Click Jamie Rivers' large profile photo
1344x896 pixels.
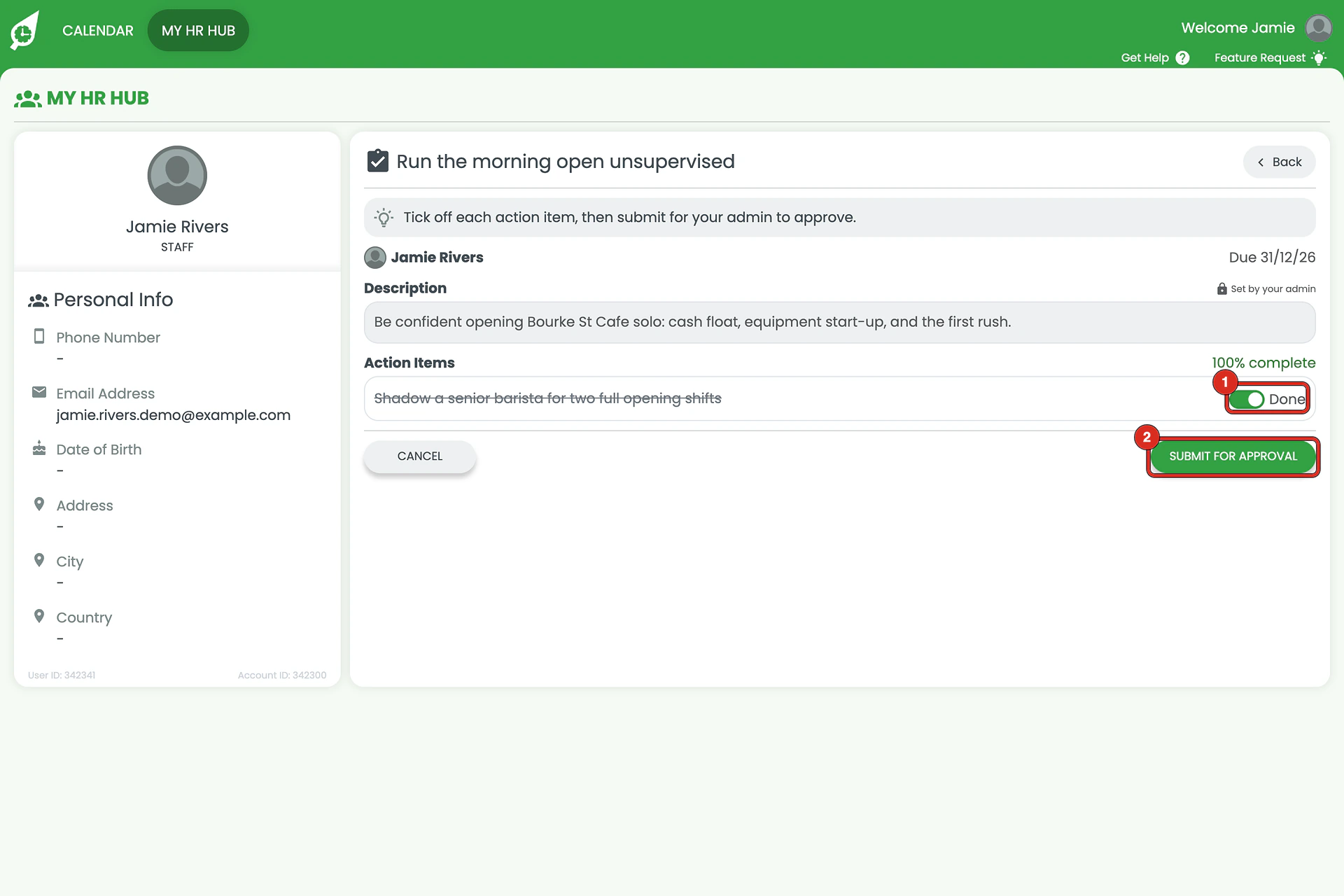click(x=177, y=176)
